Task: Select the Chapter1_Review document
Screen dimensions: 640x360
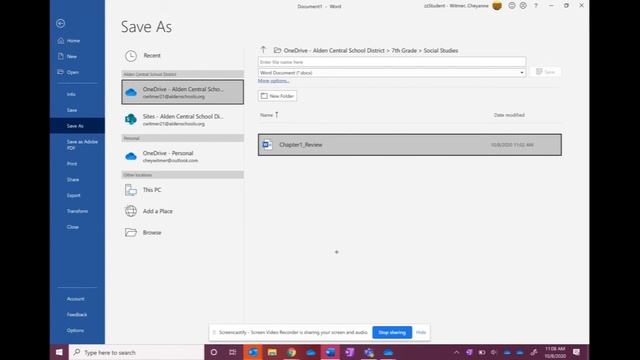Action: (409, 144)
